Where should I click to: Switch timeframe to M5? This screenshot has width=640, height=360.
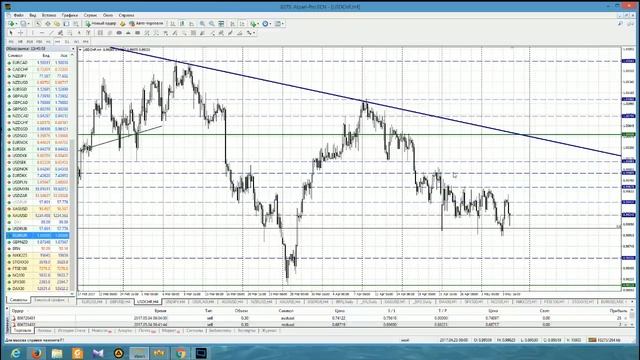(20, 42)
